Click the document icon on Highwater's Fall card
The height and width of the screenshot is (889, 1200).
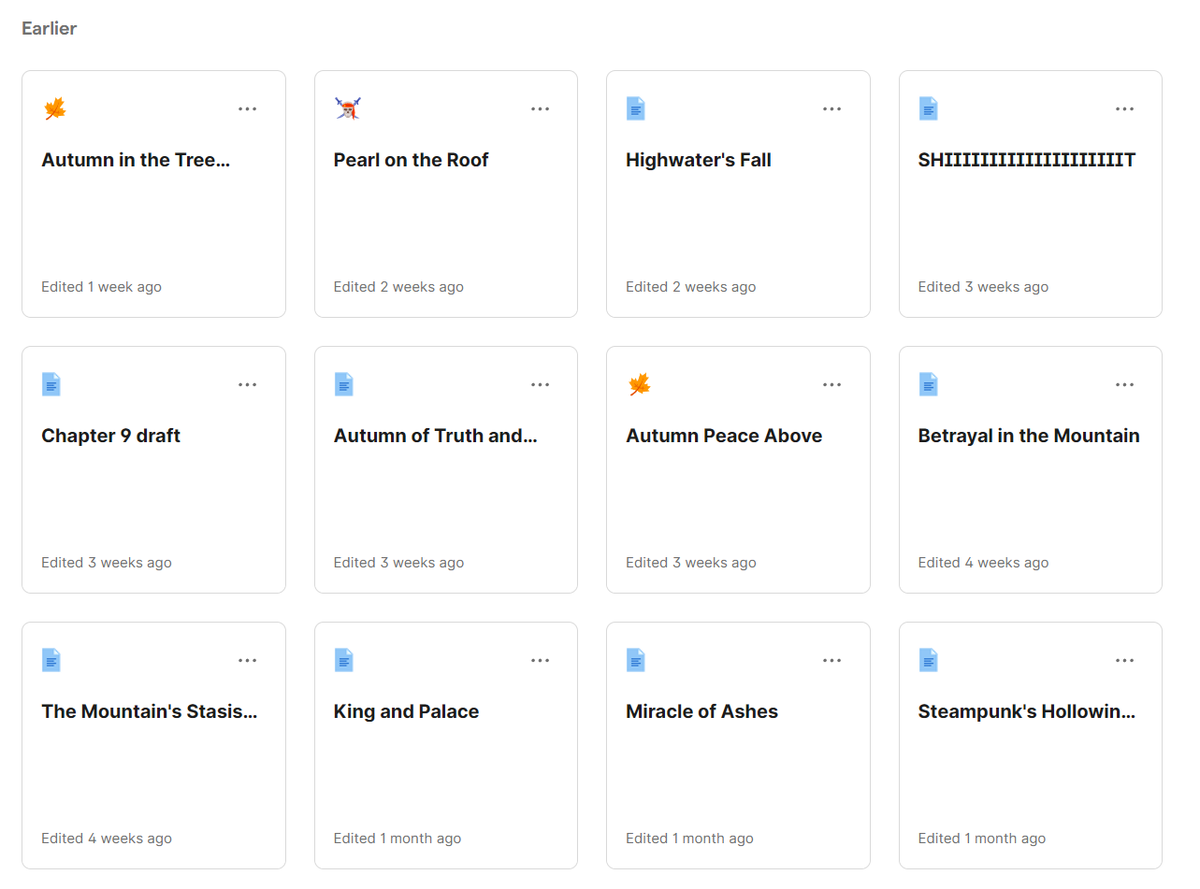tap(635, 108)
